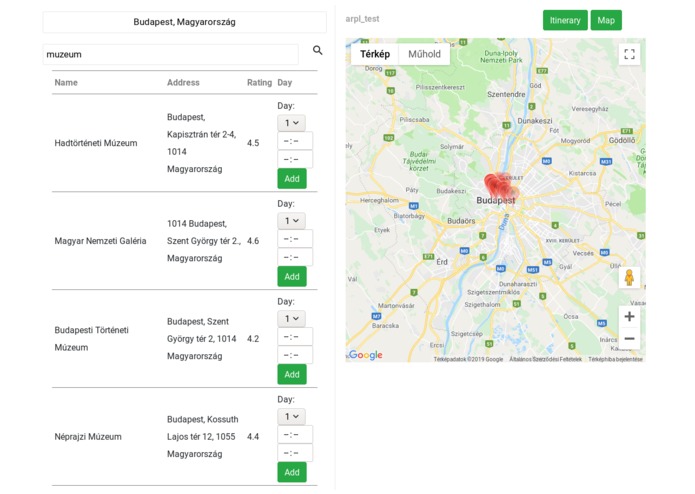Focus the muzeum search field
The width and height of the screenshot is (695, 494).
[171, 54]
